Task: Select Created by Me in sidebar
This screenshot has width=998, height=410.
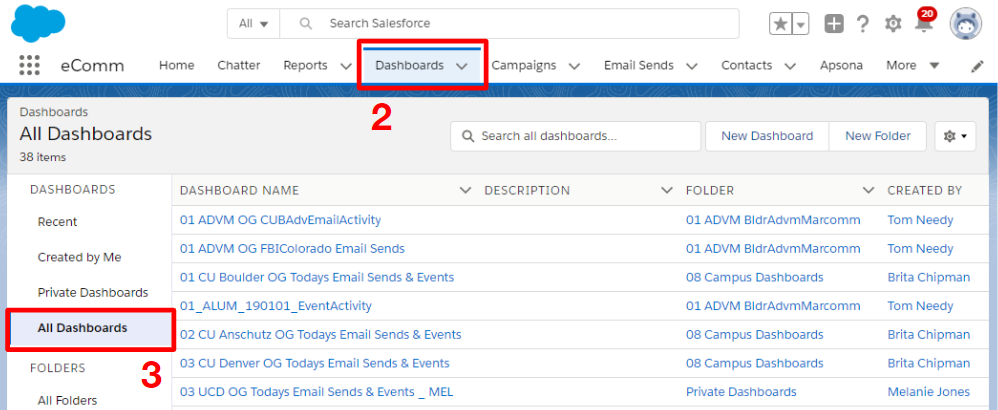Action: [x=80, y=257]
